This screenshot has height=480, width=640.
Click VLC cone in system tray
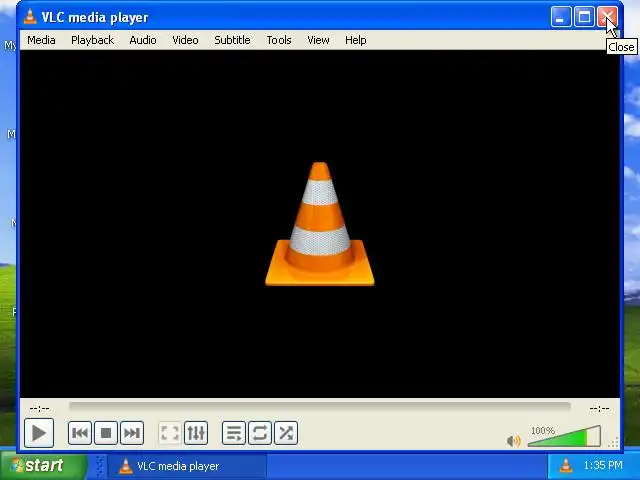[x=566, y=466]
